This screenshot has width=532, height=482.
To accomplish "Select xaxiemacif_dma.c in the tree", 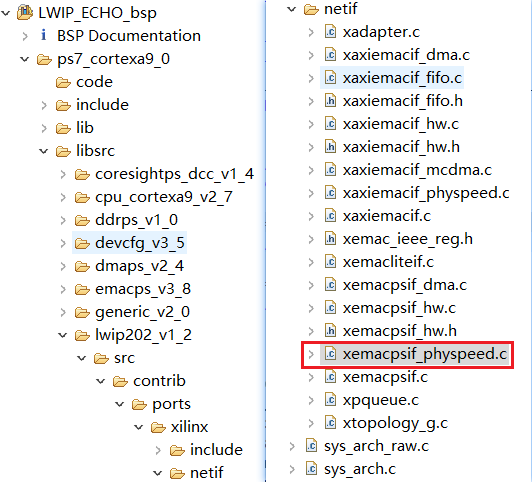I will [406, 55].
